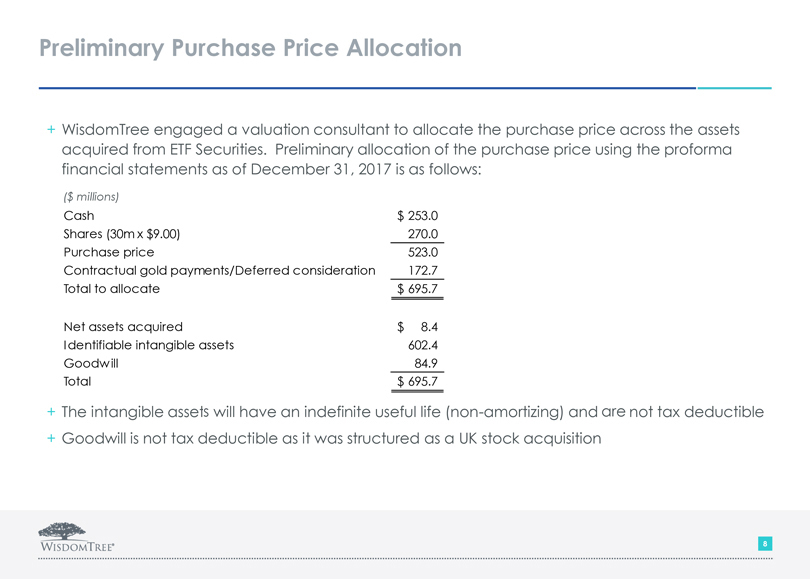
Task: Select the 'Shares (30m x $9.00)' label
Action: pos(122,234)
